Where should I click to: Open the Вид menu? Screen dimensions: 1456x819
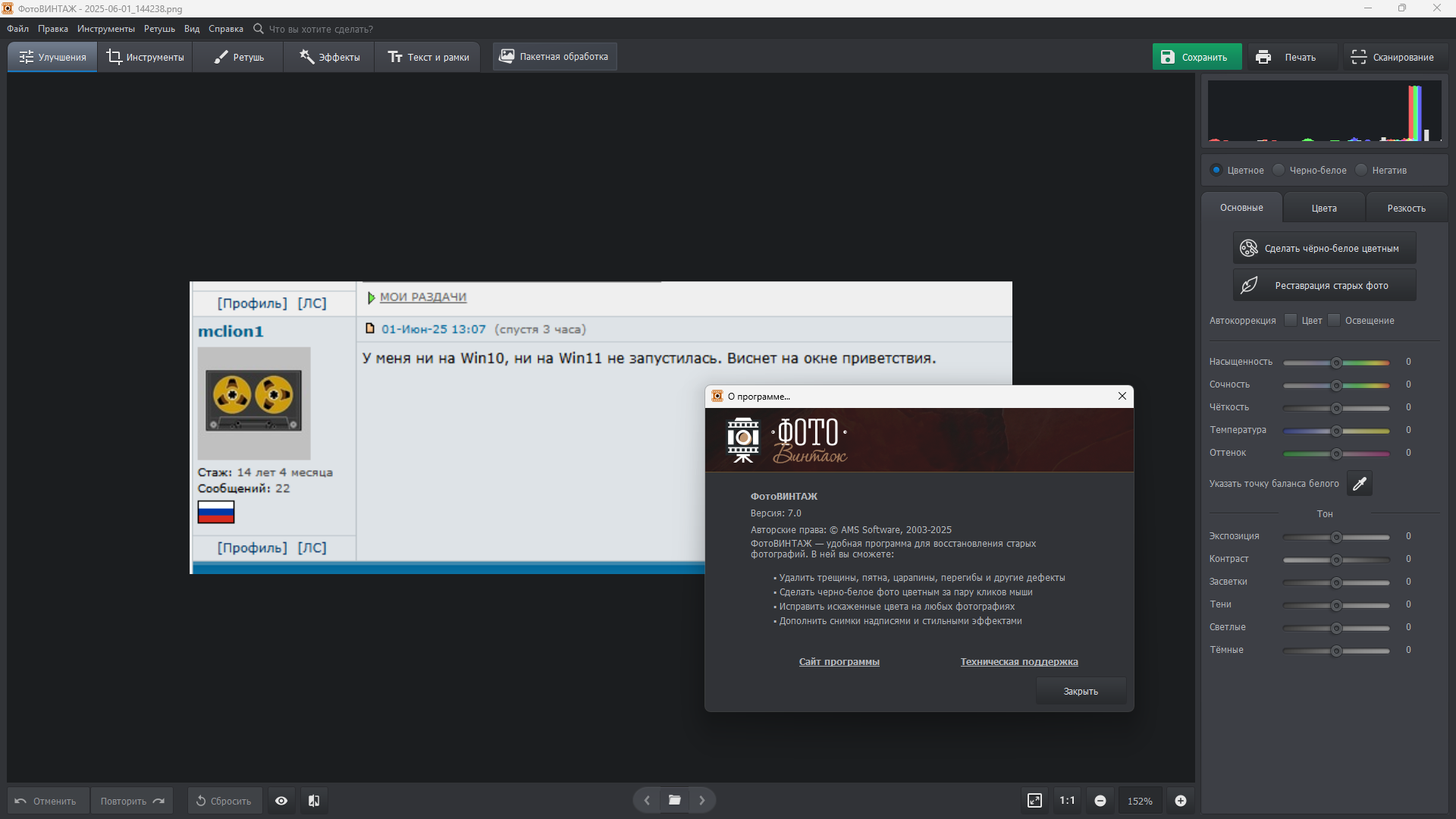[192, 29]
